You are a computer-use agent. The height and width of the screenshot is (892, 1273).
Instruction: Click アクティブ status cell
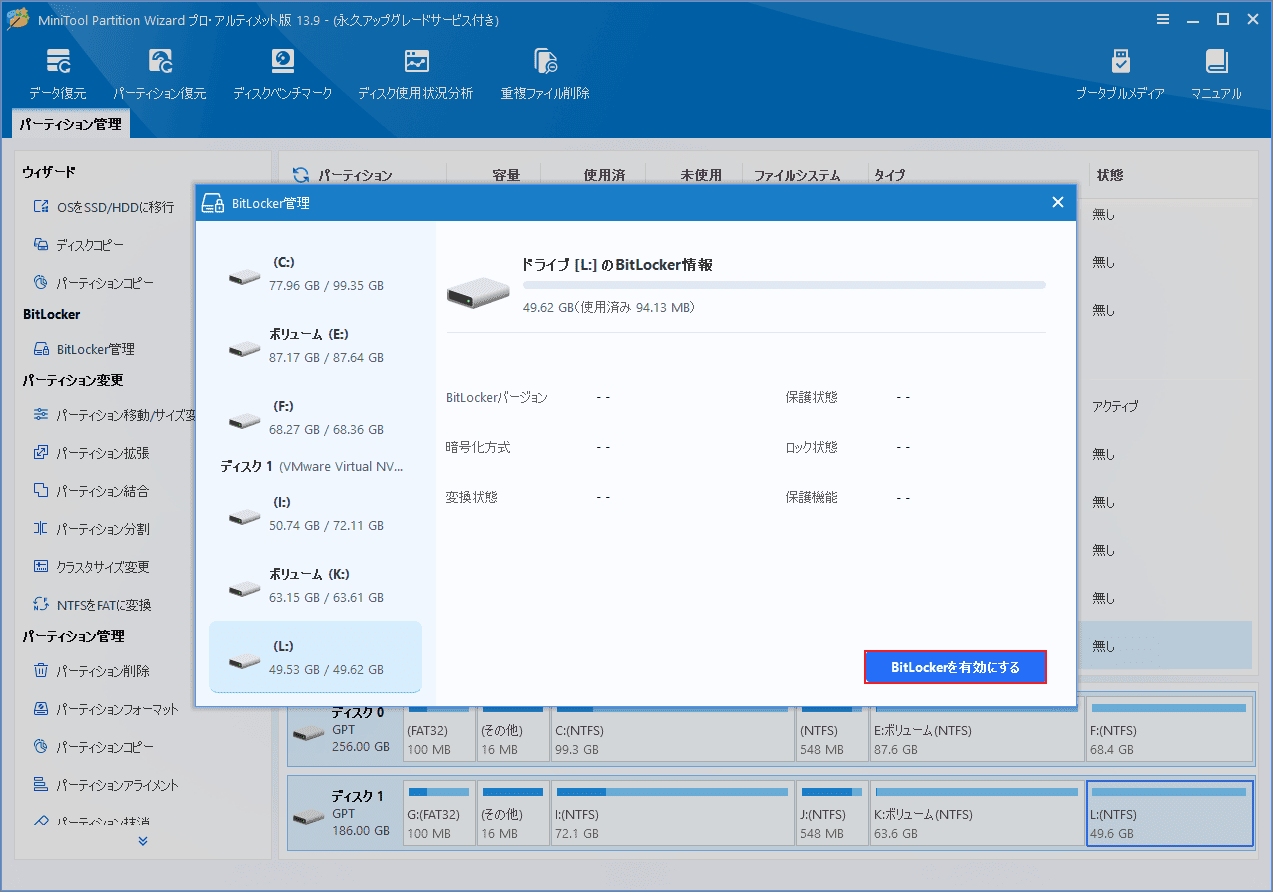[1114, 407]
